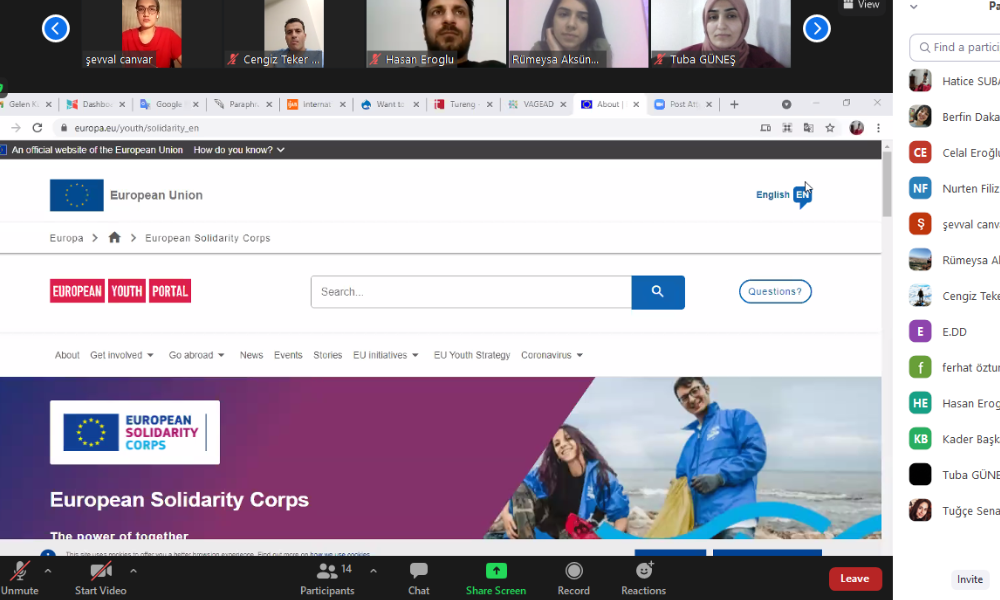Click into the site Search field
1000x600 pixels.
(x=471, y=292)
